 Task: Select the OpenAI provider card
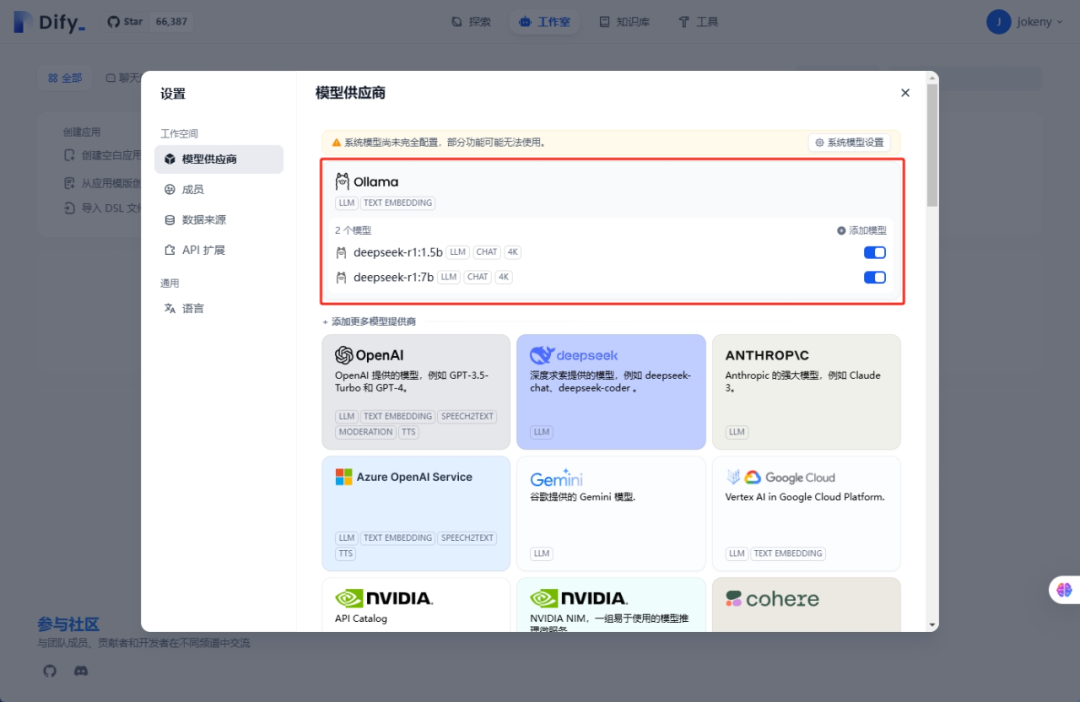pos(416,392)
